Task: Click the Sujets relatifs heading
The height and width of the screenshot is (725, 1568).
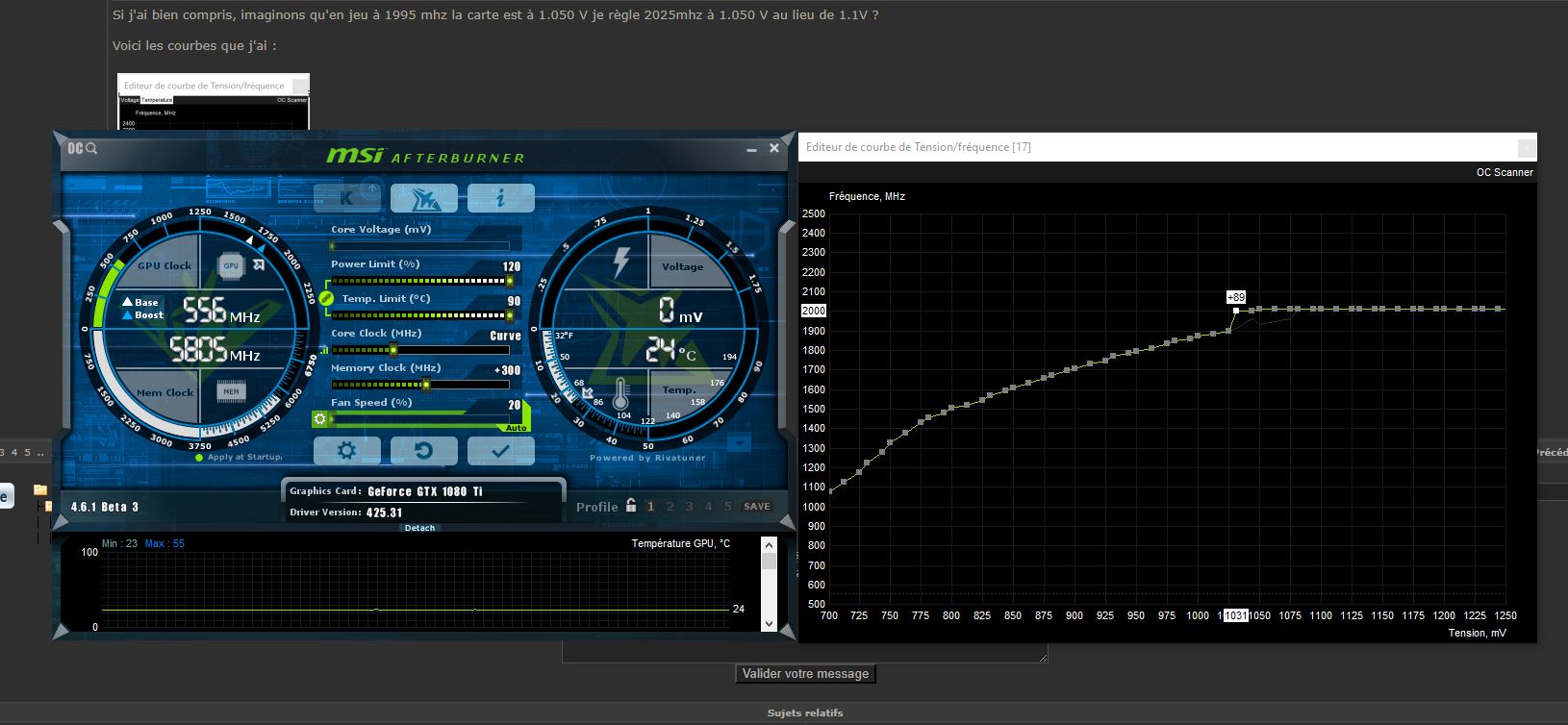Action: point(805,713)
